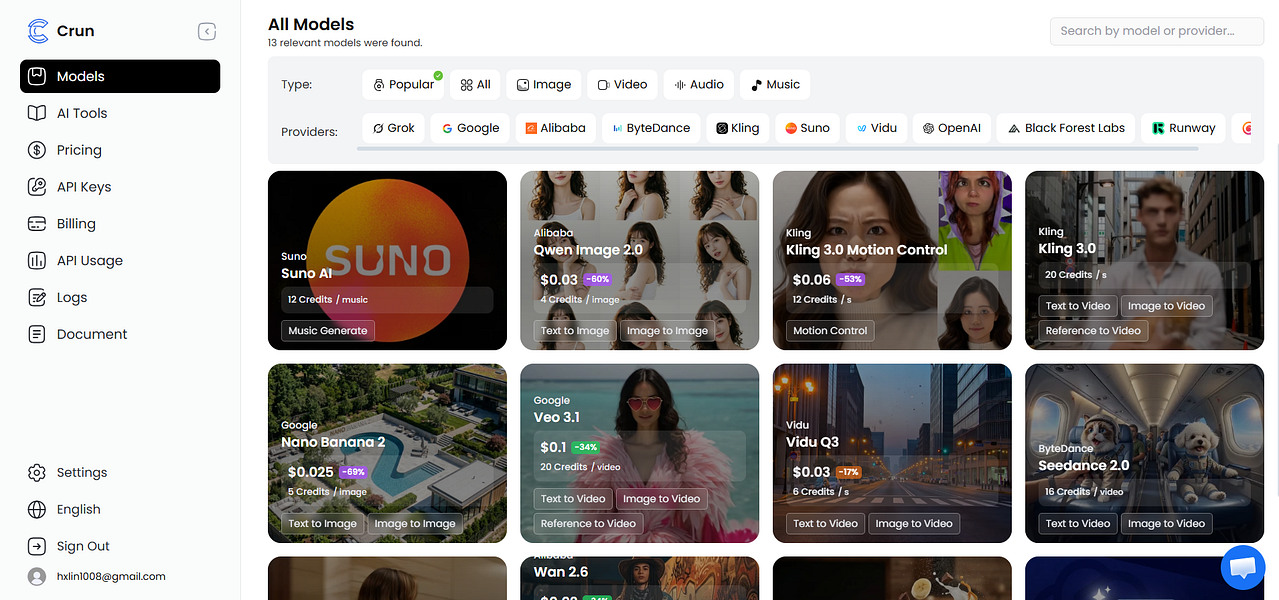The image size is (1279, 600).
Task: Click the user avatar icon
Action: pos(37,576)
